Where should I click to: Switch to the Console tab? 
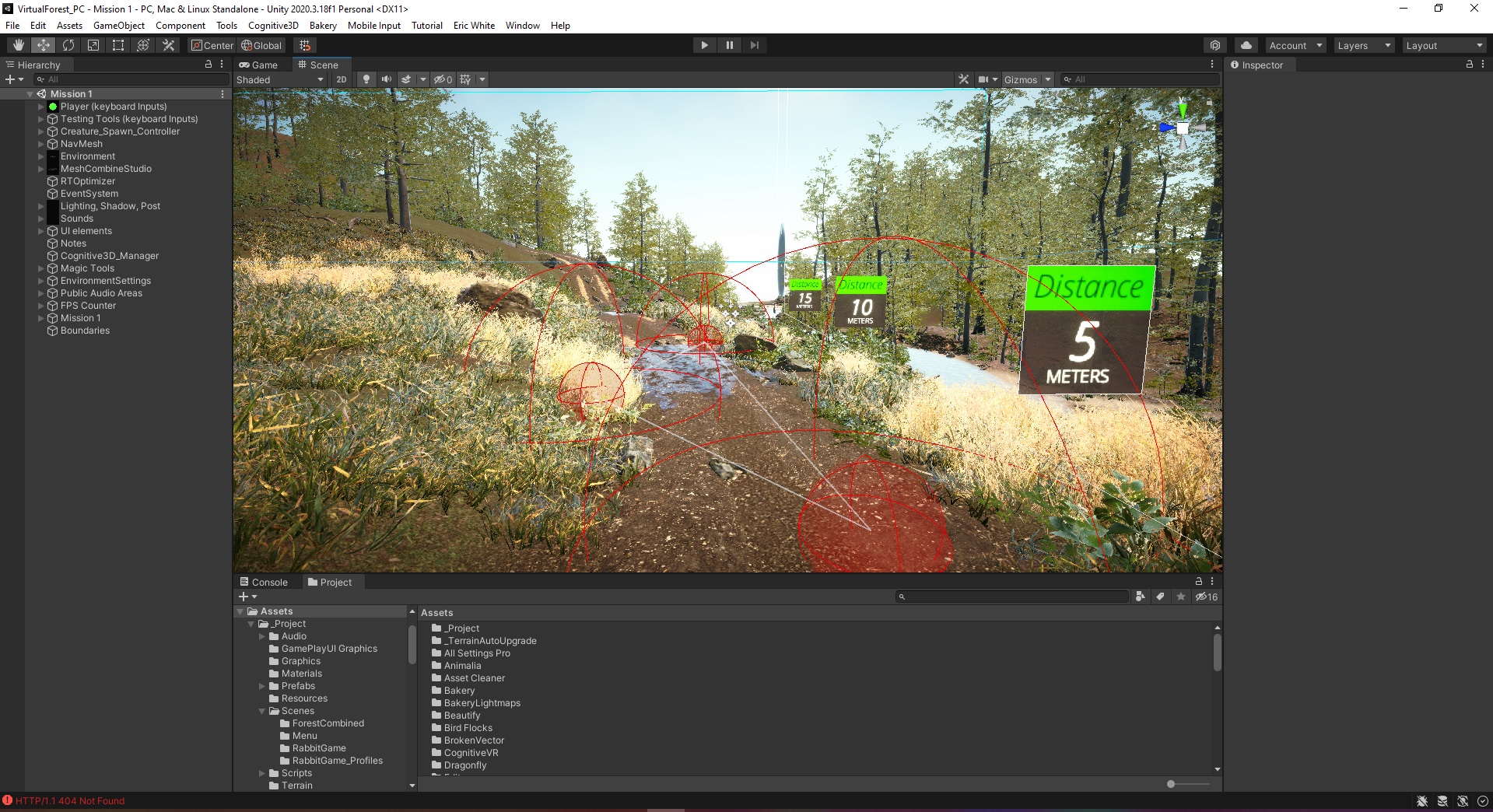tap(264, 582)
